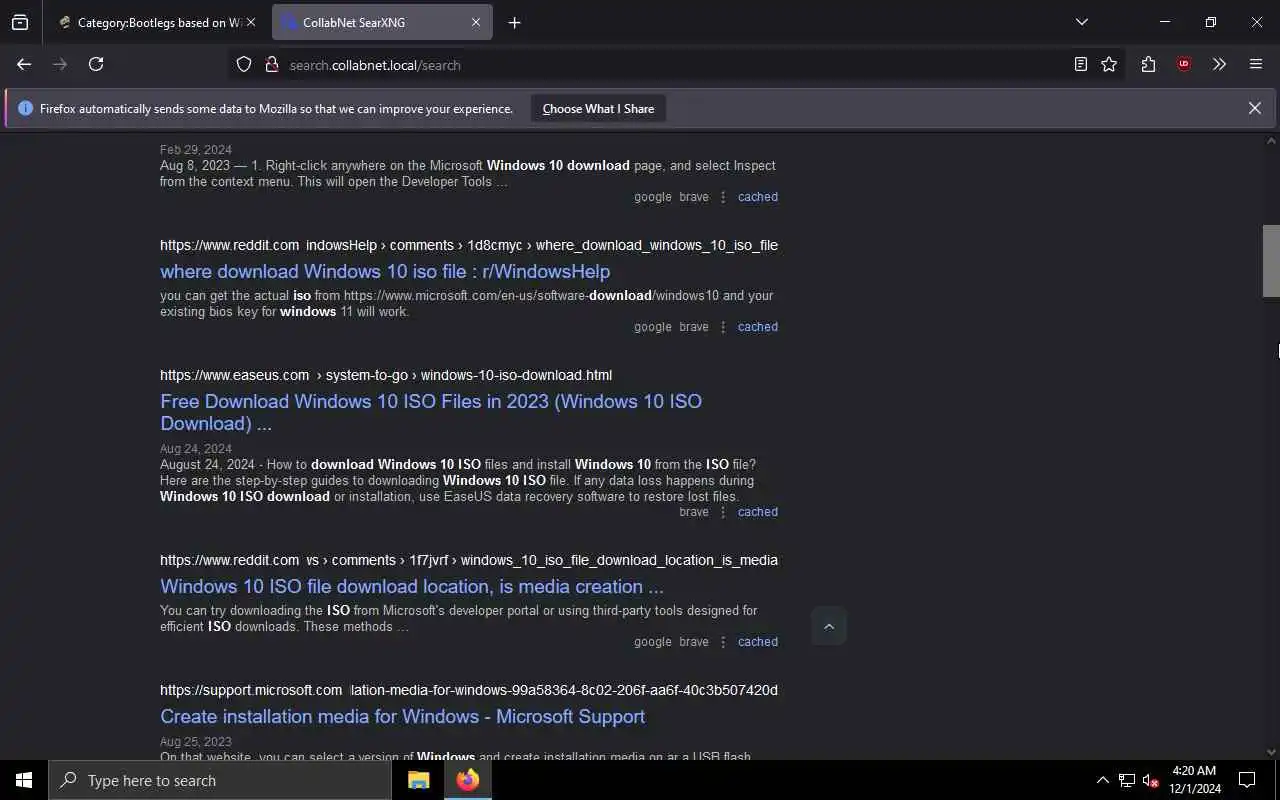Expand the list all tabs dropdown

click(1081, 22)
